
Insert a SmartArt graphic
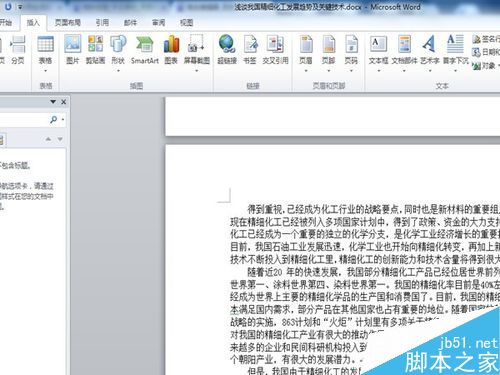point(145,50)
